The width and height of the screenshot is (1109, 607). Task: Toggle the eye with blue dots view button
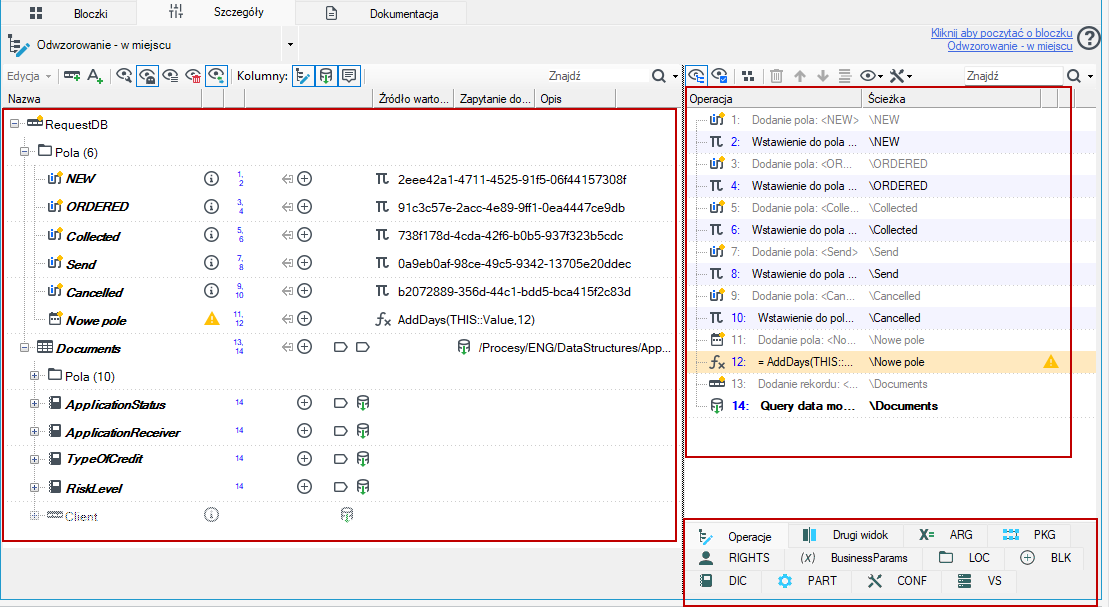click(x=216, y=76)
